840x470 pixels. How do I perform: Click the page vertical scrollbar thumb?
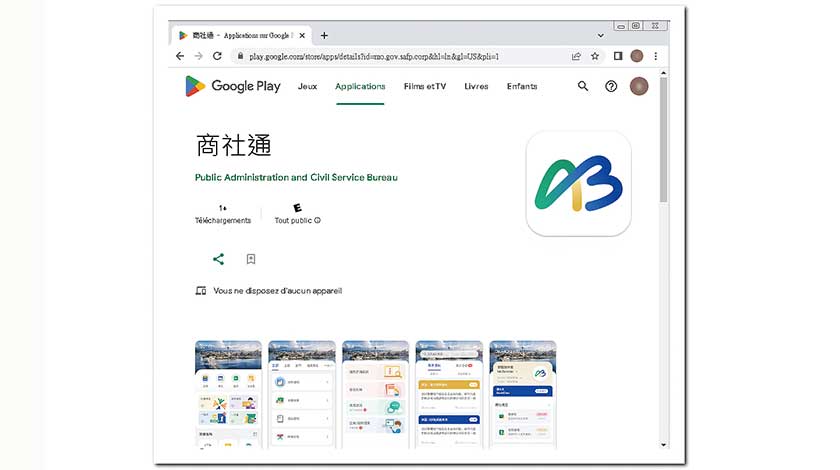click(x=663, y=140)
